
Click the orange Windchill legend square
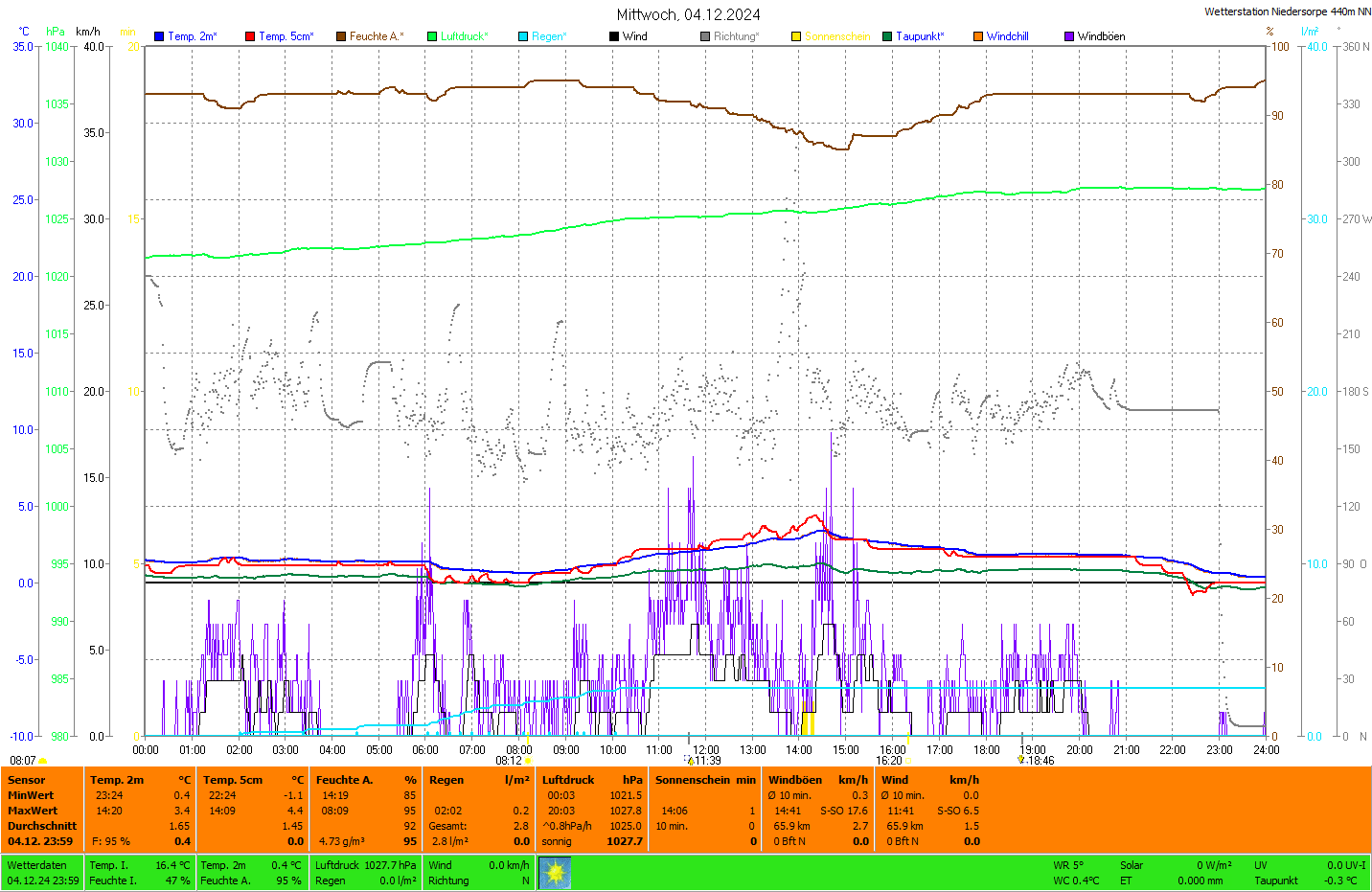[x=978, y=36]
